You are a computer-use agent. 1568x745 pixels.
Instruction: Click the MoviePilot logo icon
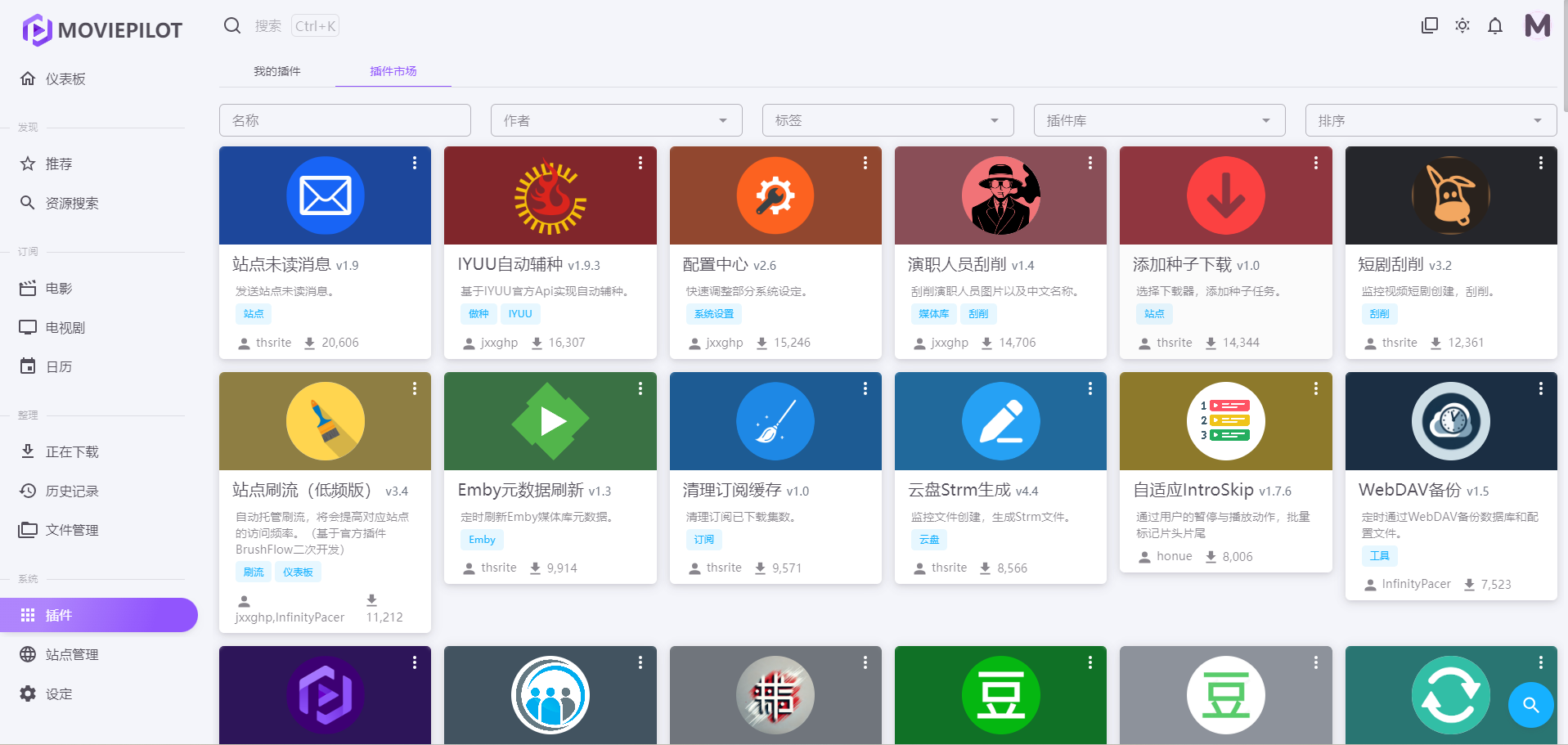37,30
